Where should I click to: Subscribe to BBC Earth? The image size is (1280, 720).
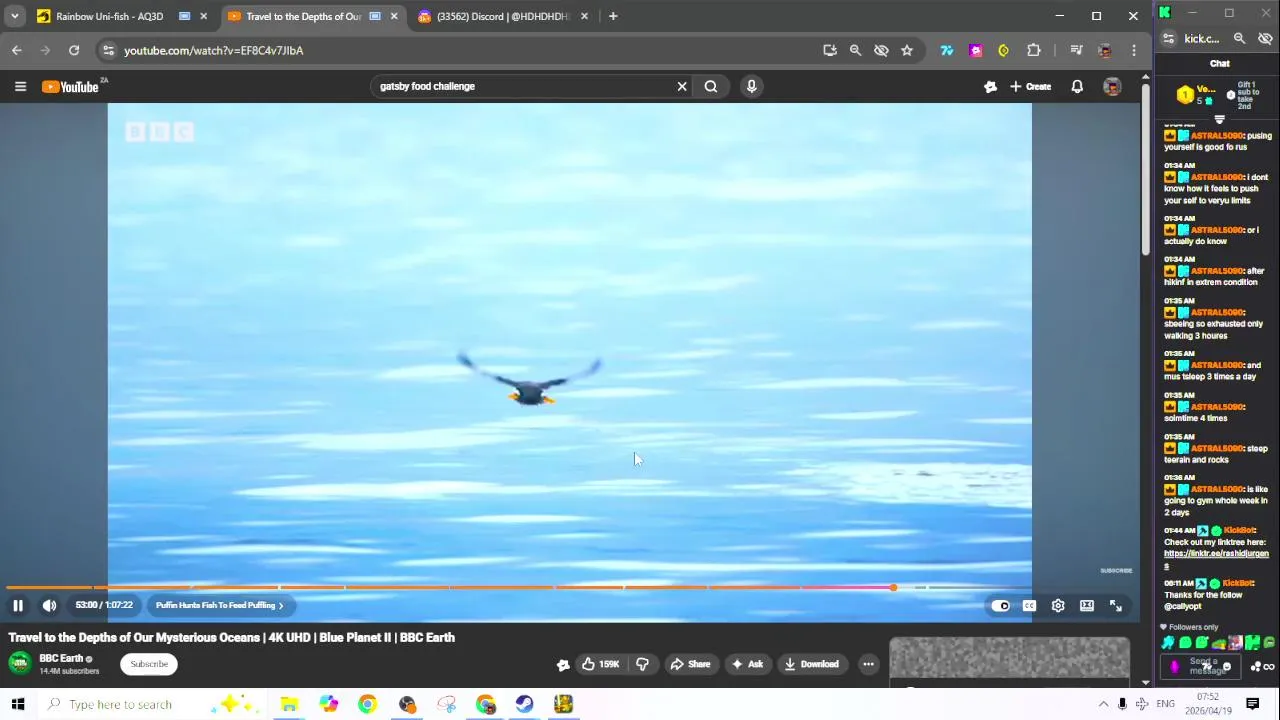click(149, 664)
